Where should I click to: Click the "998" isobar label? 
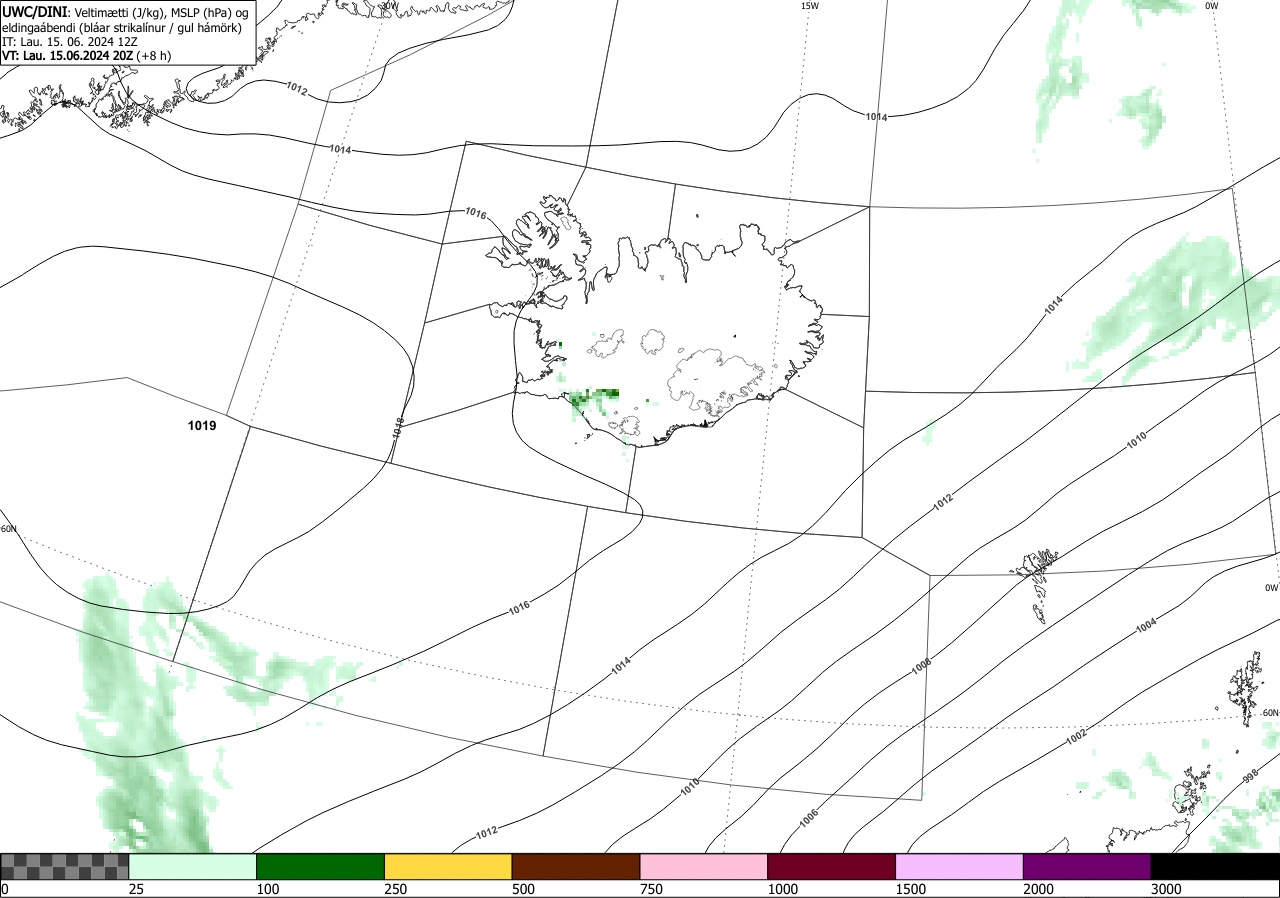(x=1250, y=776)
